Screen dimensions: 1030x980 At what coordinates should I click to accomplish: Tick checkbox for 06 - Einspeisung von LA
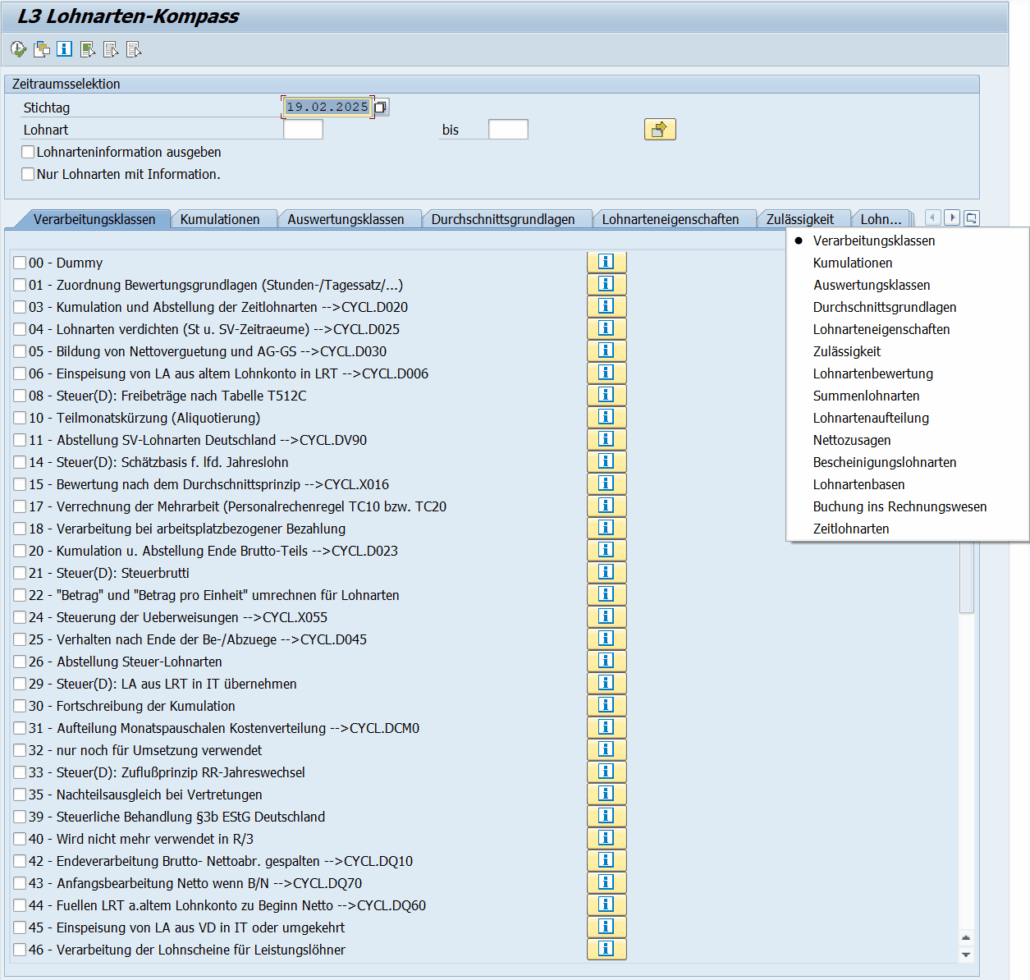pyautogui.click(x=20, y=374)
